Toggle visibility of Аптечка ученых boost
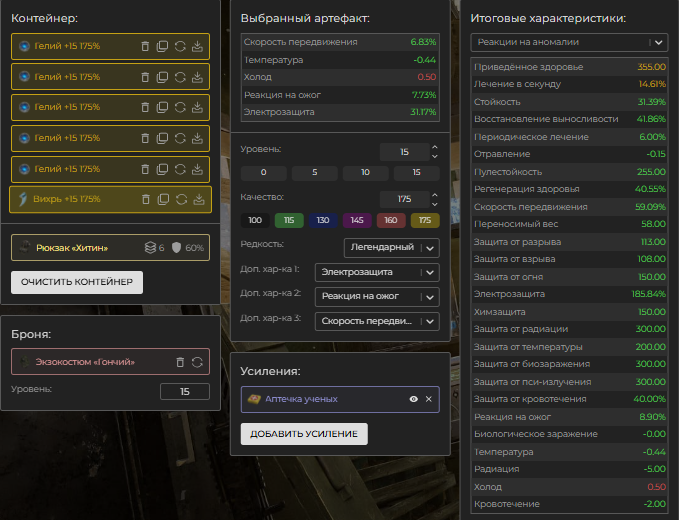This screenshot has width=679, height=520. (x=413, y=399)
